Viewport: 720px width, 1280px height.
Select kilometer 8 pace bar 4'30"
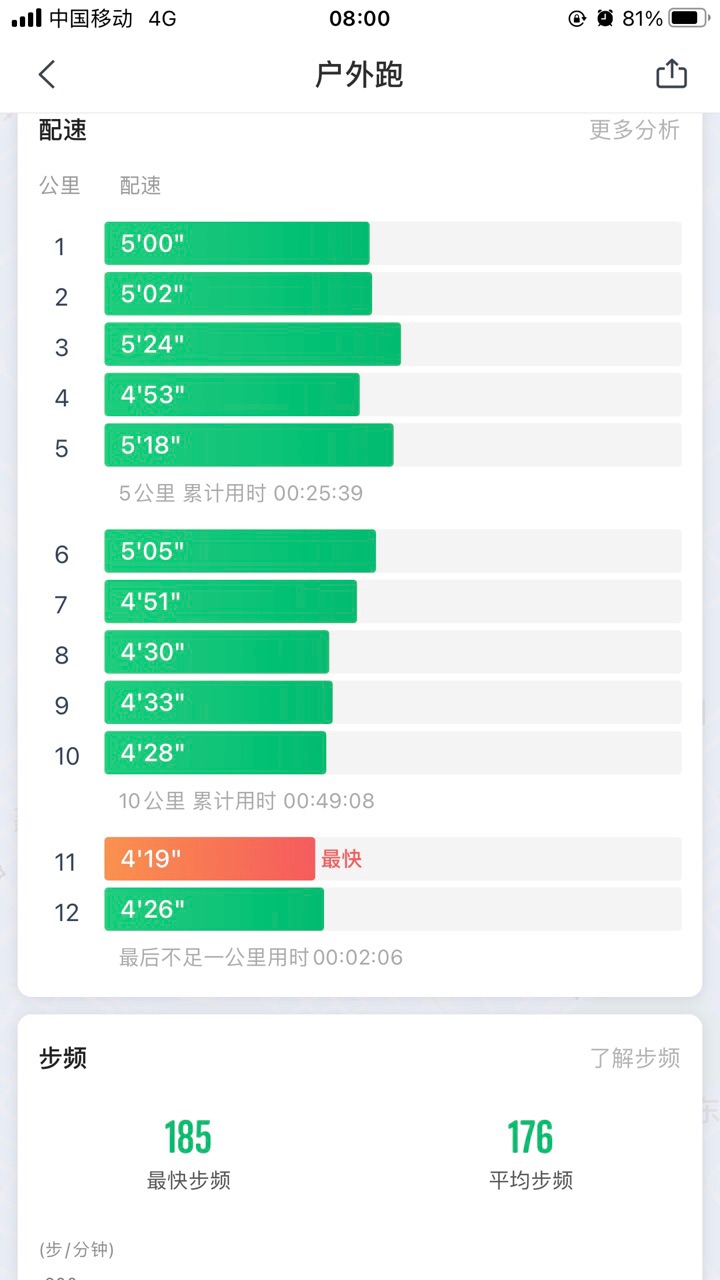[x=216, y=652]
